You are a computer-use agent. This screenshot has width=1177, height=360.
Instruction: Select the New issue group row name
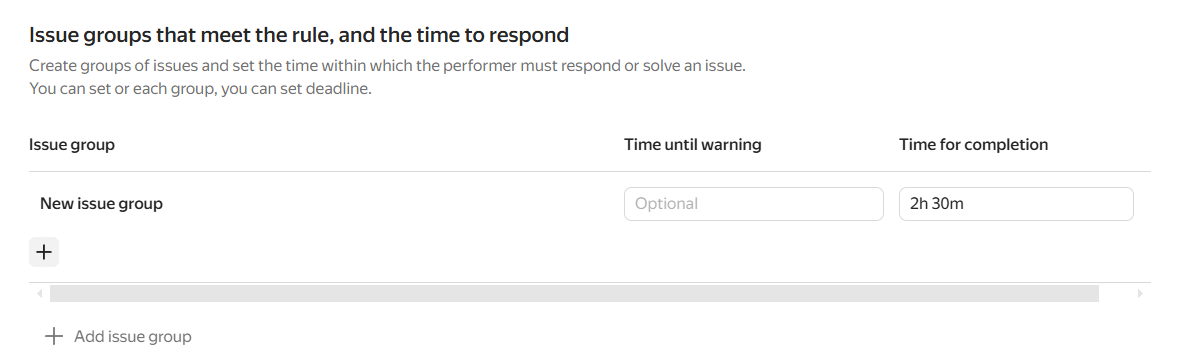pyautogui.click(x=101, y=204)
